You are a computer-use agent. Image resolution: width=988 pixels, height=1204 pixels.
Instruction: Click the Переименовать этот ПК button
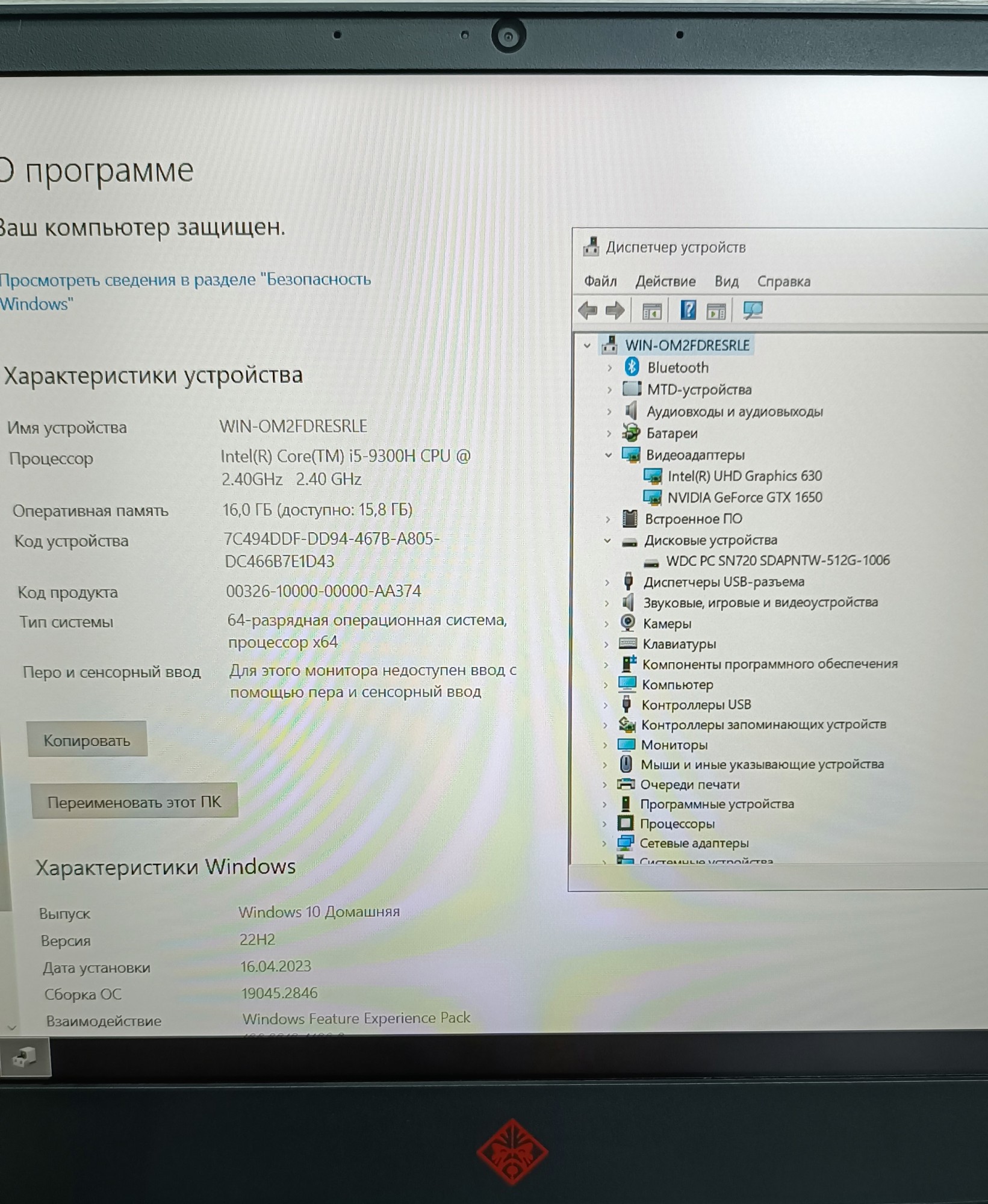[x=134, y=802]
